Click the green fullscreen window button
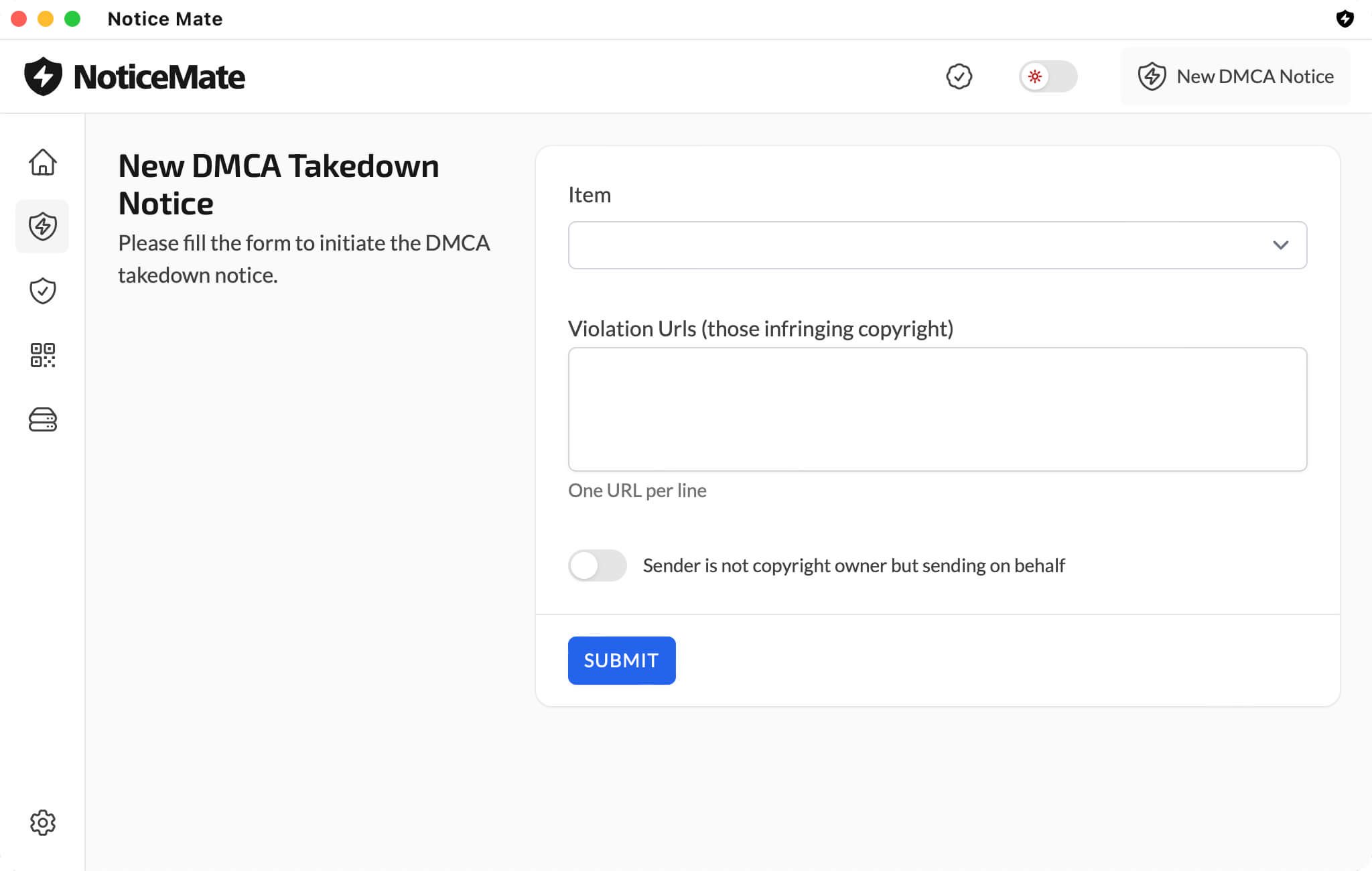 72,19
